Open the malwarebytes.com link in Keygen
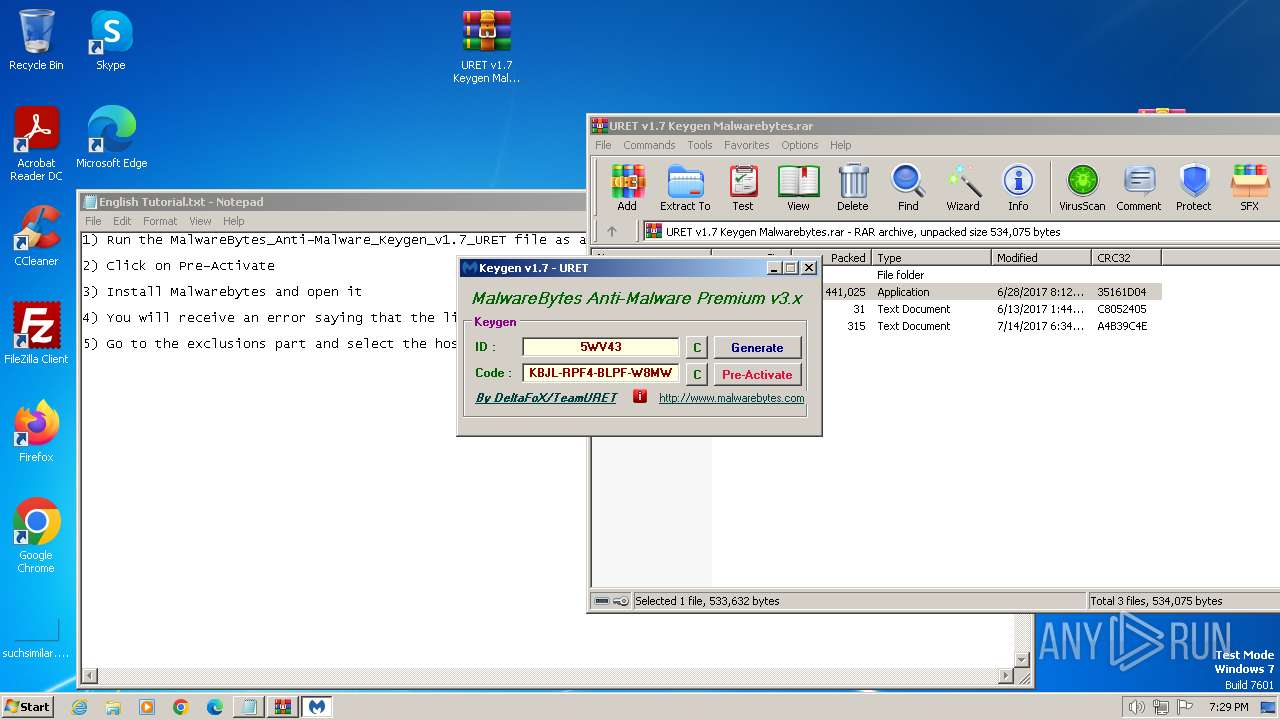Viewport: 1280px width, 720px height. point(731,398)
